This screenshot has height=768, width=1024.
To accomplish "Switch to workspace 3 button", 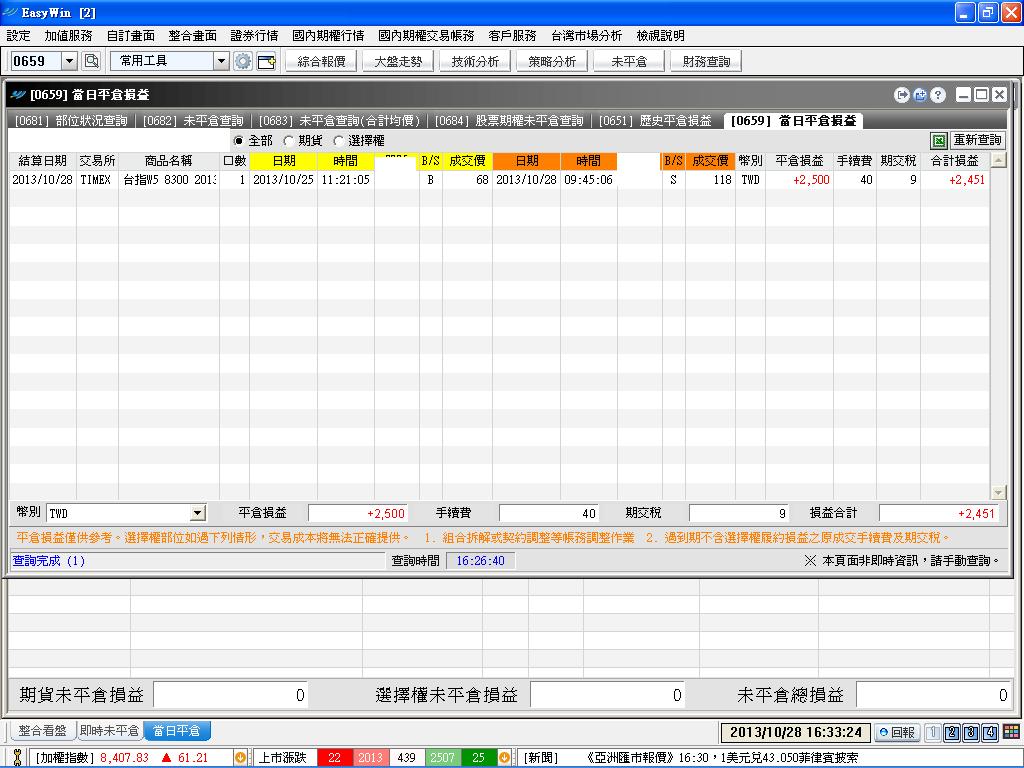I will [x=970, y=732].
